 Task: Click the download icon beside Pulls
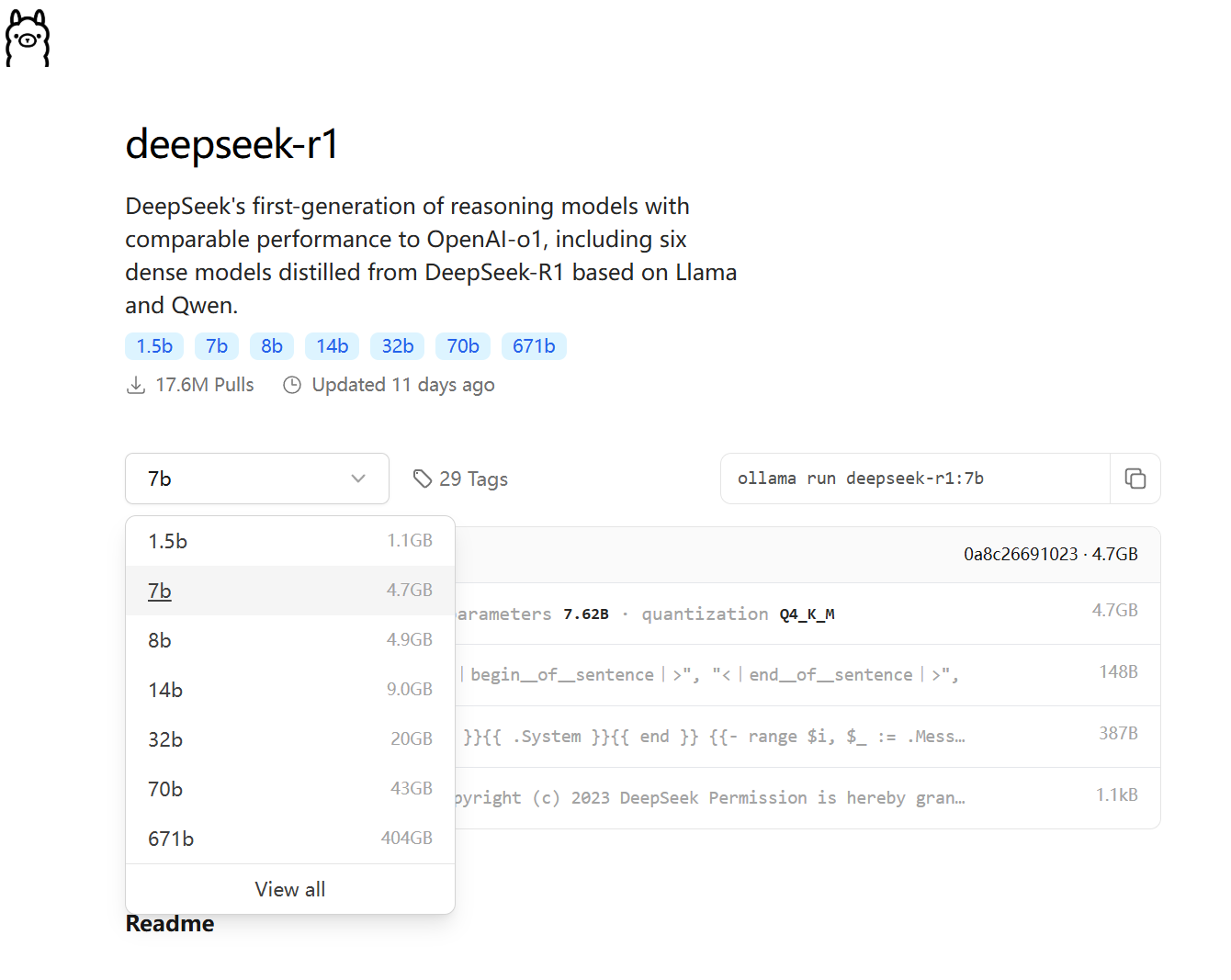point(136,385)
